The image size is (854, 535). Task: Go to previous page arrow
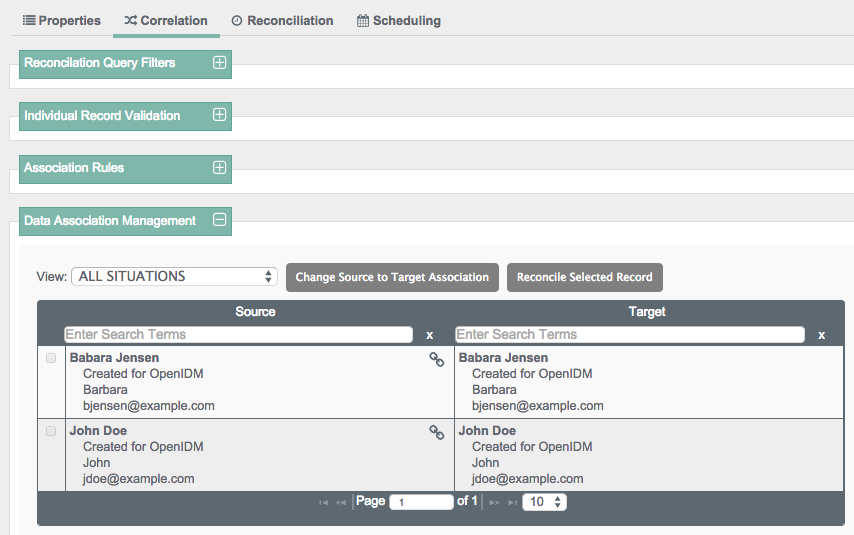point(341,502)
